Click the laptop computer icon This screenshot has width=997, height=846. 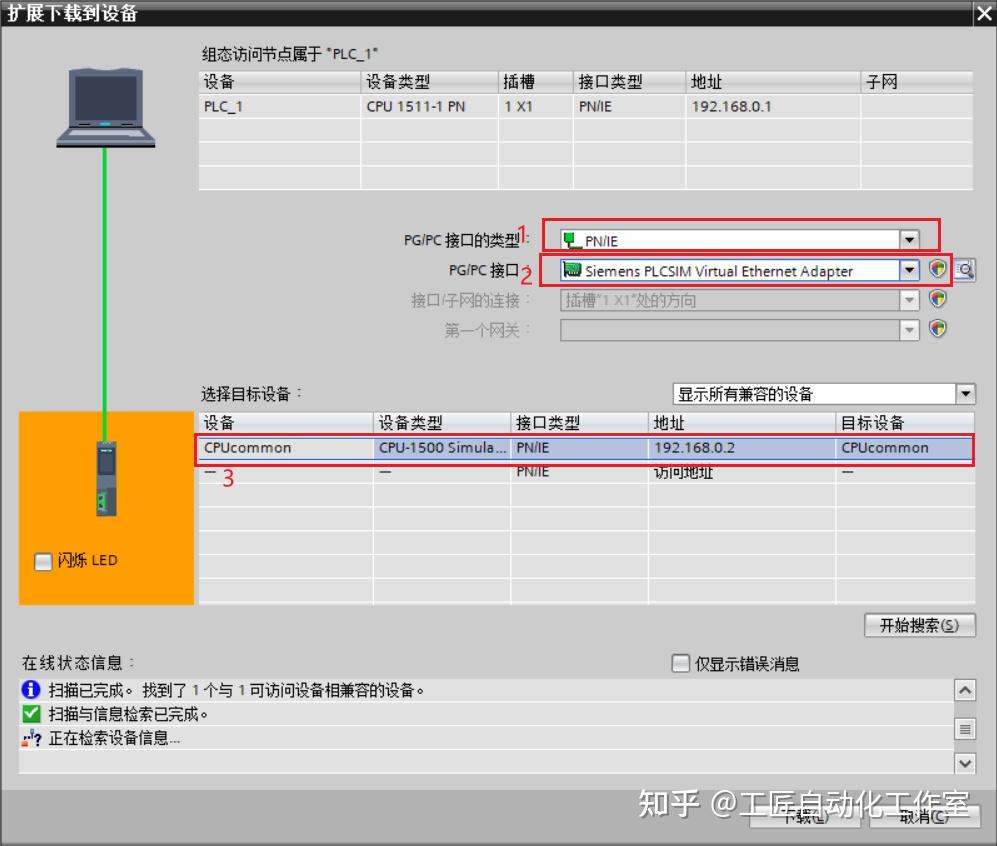(106, 107)
